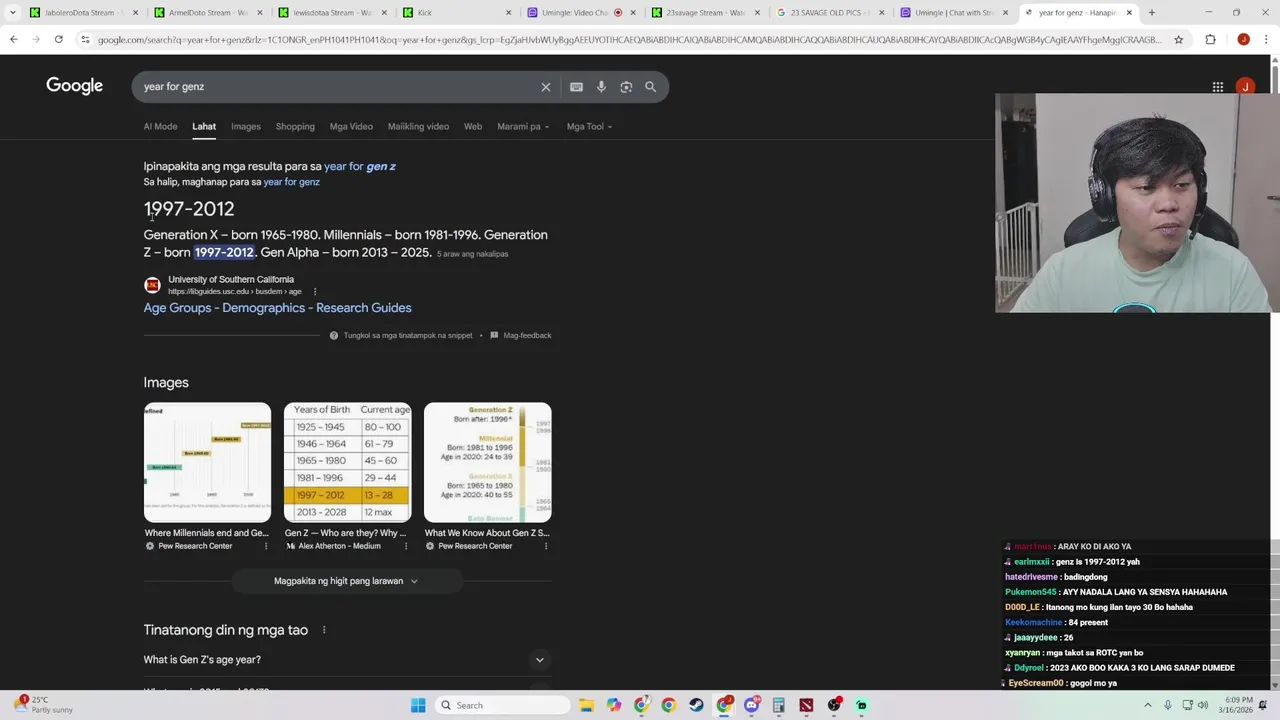Screen dimensions: 1280x720
Task: Switch to Shopping results tab
Action: tap(295, 127)
